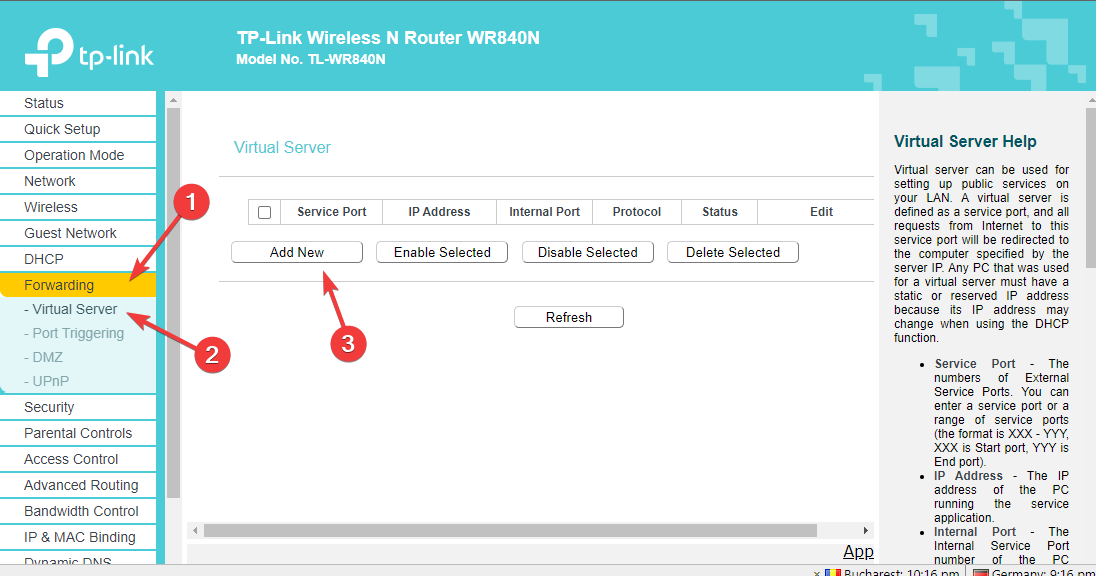The width and height of the screenshot is (1096, 576).
Task: Click the Model No. TL-WR840N text
Action: coord(310,59)
